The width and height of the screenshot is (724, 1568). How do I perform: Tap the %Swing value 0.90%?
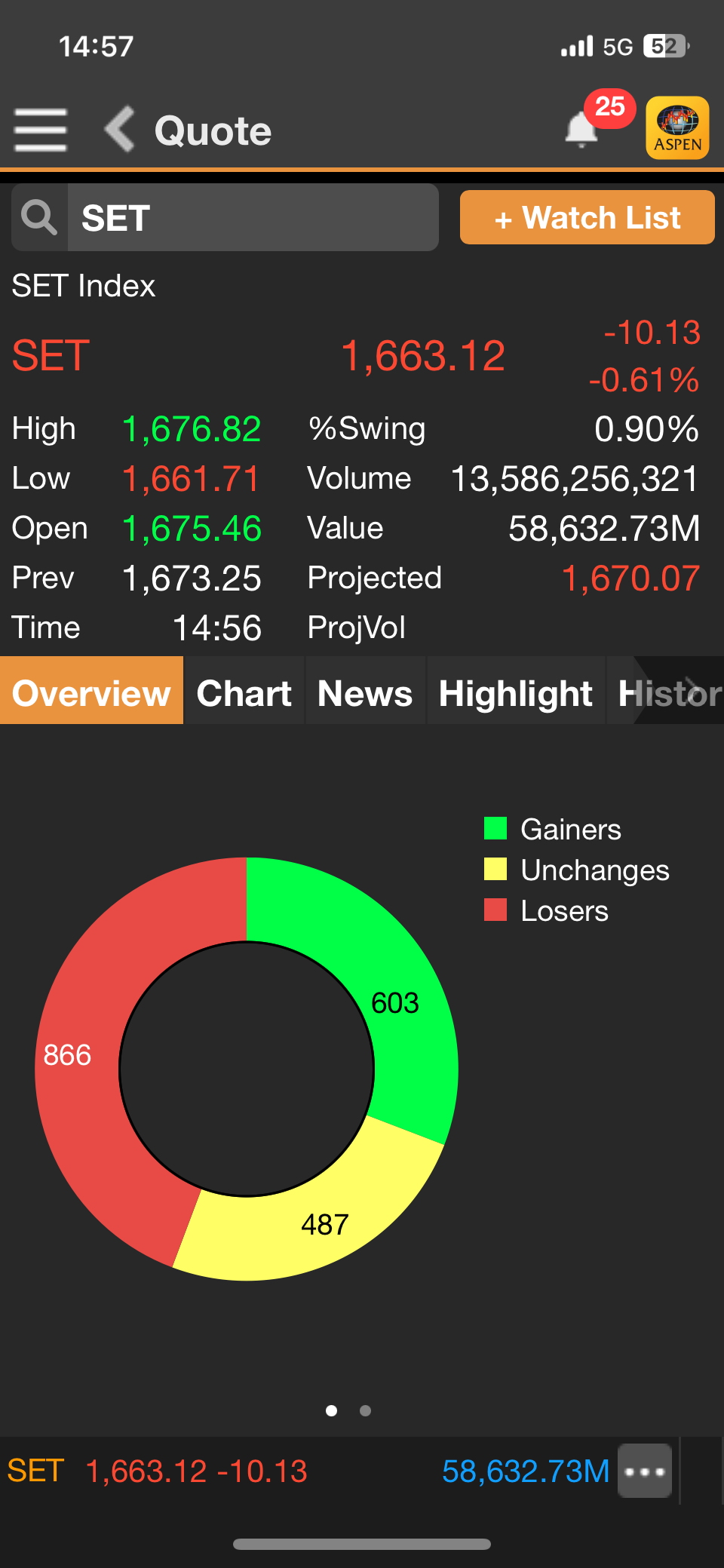646,429
